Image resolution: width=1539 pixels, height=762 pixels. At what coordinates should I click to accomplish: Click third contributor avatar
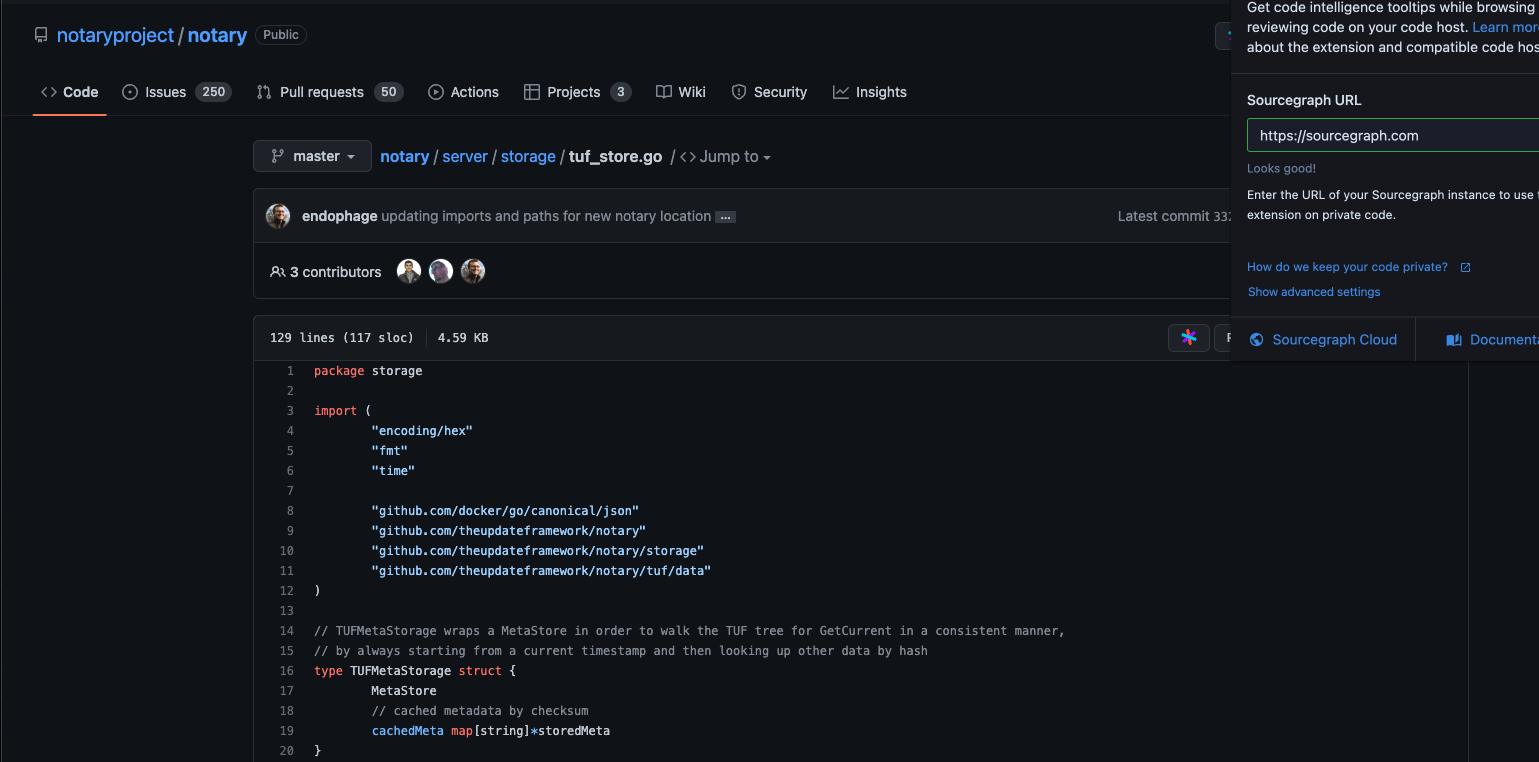473,271
